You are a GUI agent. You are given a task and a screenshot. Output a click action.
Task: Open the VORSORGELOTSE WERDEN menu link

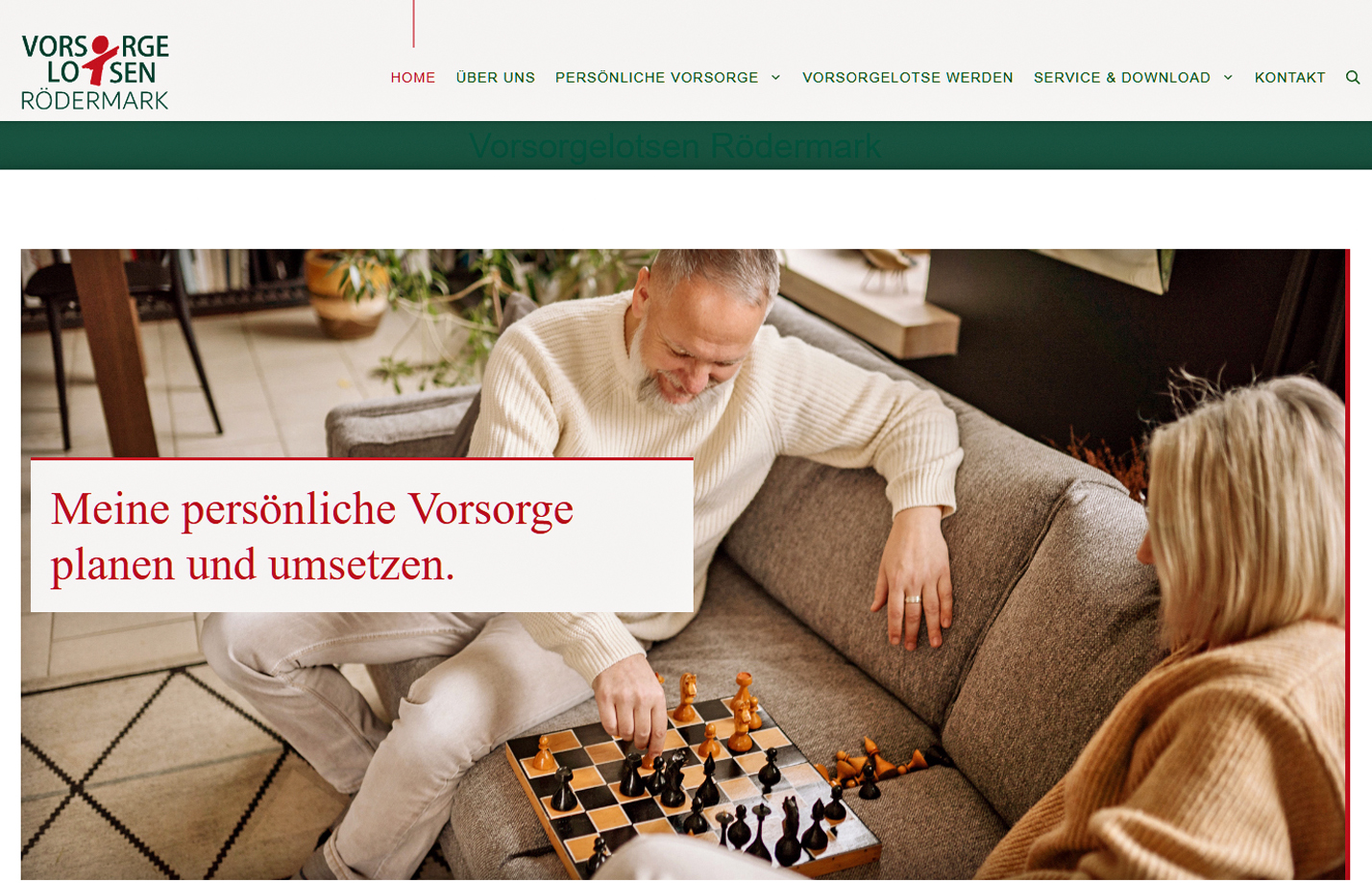[907, 77]
